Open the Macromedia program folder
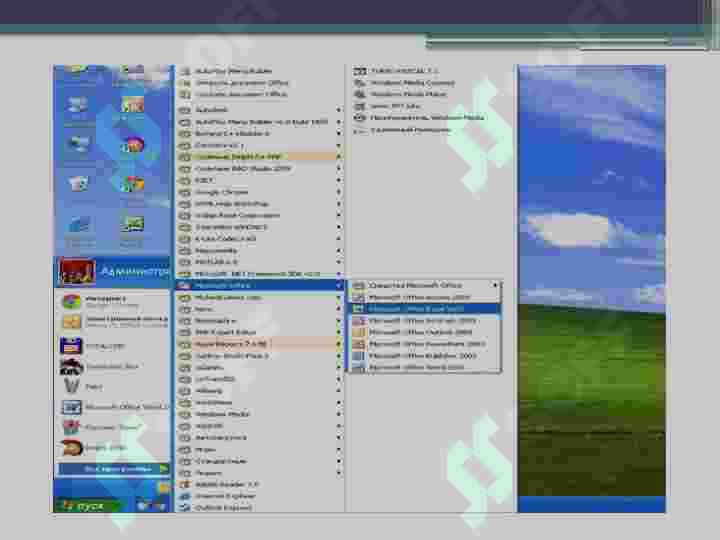This screenshot has width=720, height=540. click(259, 251)
